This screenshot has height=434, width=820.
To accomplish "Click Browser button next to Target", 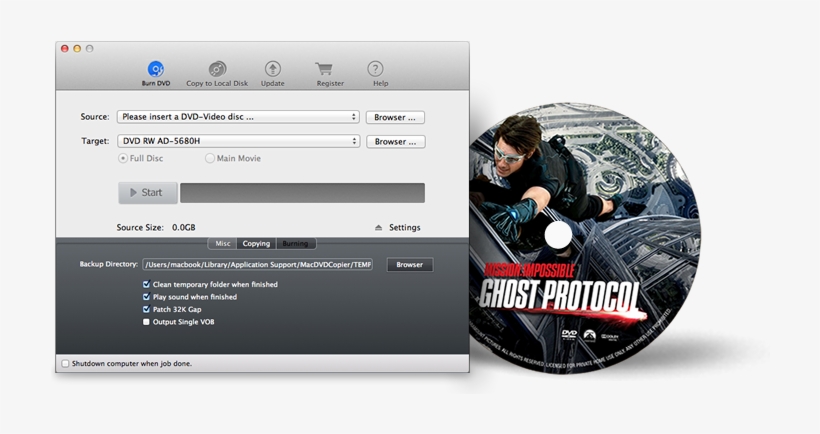I will click(x=395, y=141).
